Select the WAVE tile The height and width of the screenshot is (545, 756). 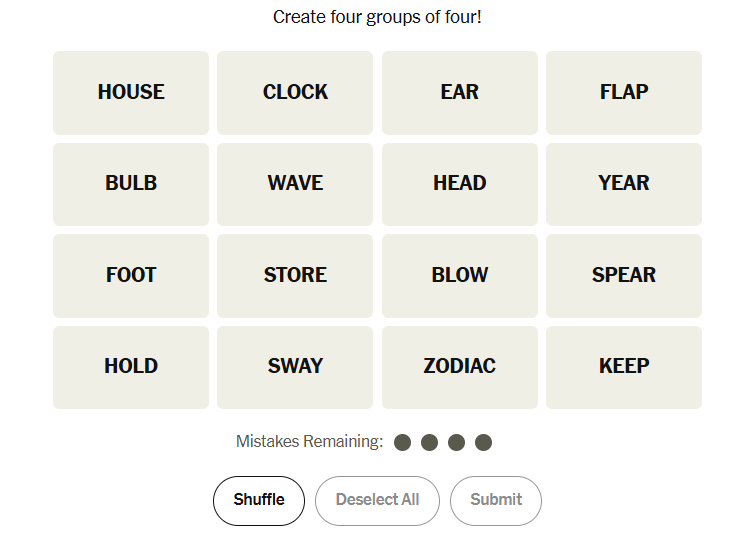[x=295, y=184]
